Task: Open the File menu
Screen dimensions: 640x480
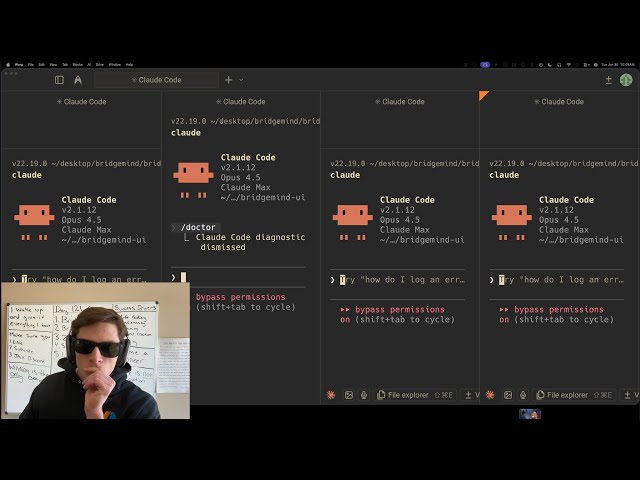Action: click(x=31, y=64)
